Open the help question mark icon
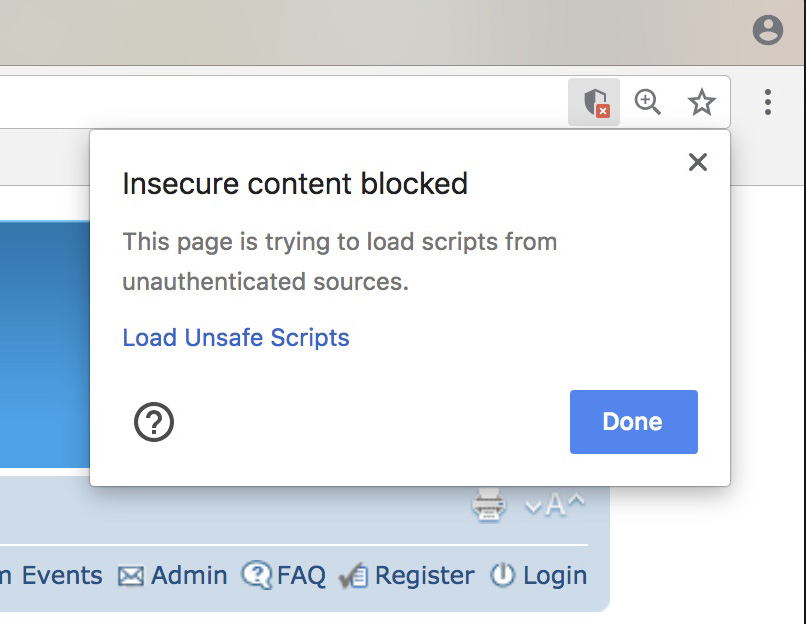Image resolution: width=806 pixels, height=624 pixels. pos(154,422)
